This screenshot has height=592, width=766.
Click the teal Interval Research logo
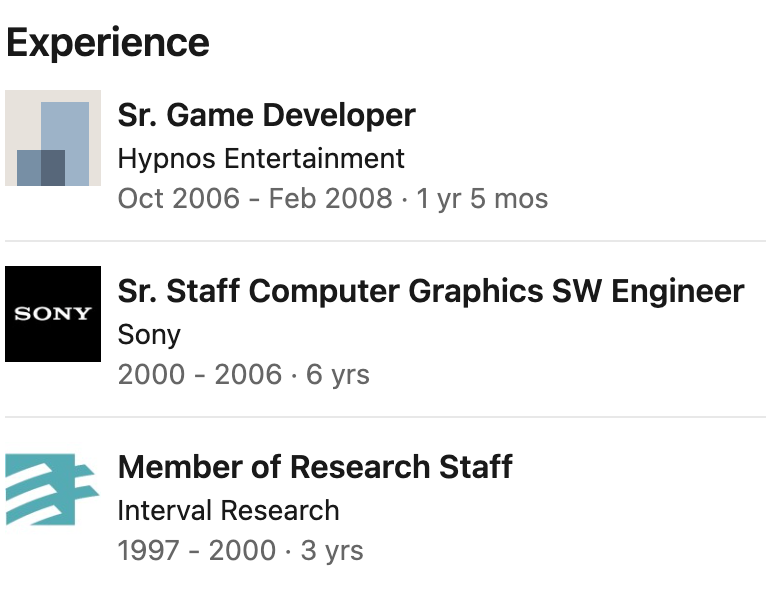click(53, 490)
